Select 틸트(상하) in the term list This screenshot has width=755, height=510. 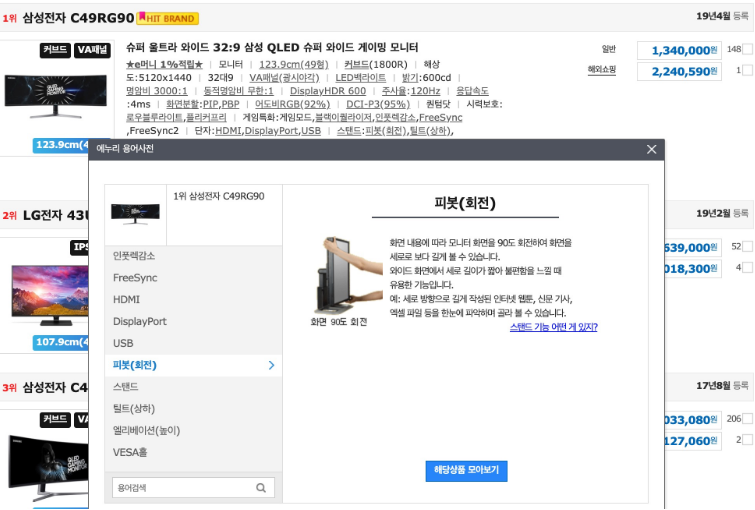193,409
